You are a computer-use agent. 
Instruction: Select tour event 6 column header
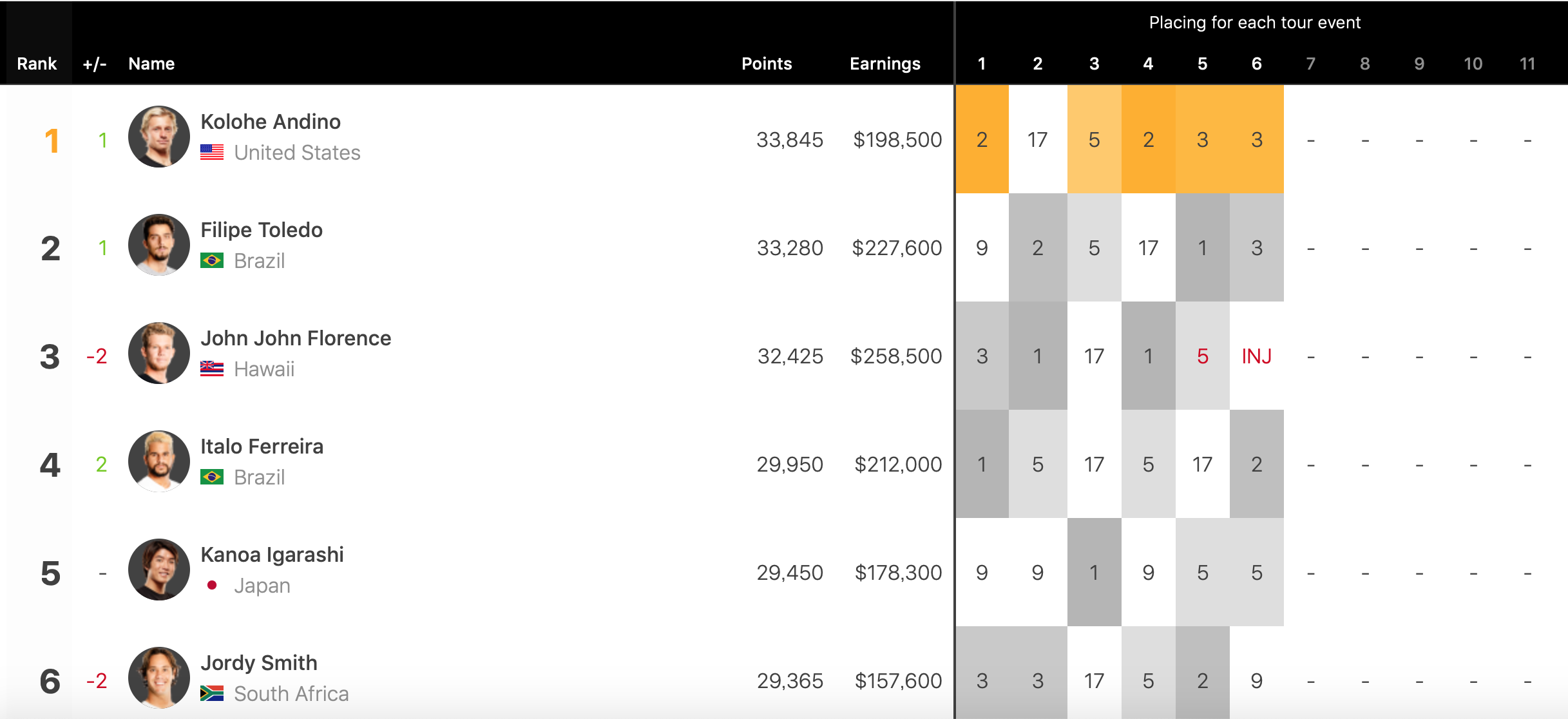(1256, 64)
